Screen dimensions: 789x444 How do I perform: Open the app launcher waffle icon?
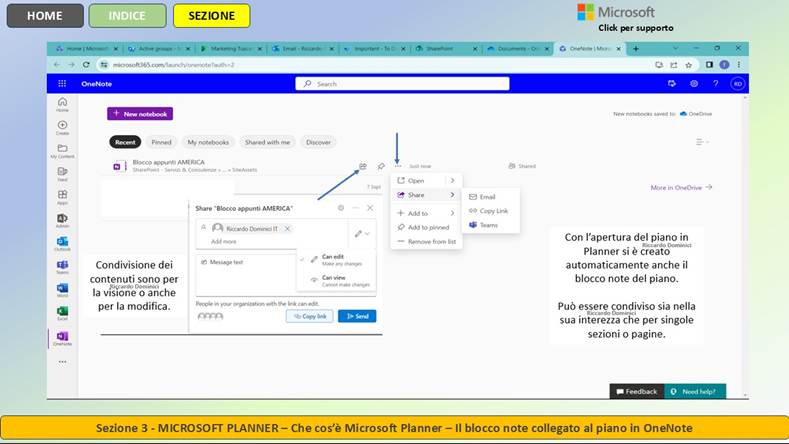coord(62,84)
